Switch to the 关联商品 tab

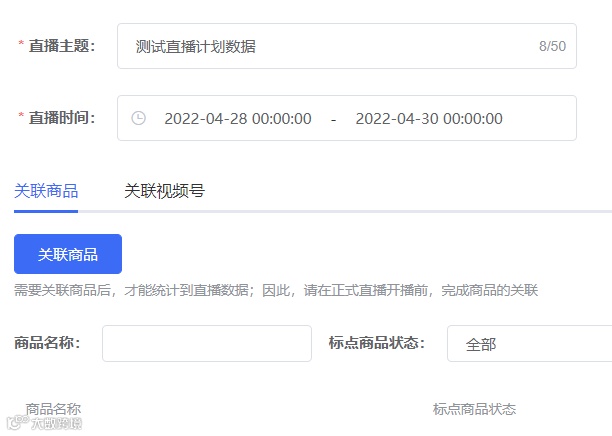46,191
